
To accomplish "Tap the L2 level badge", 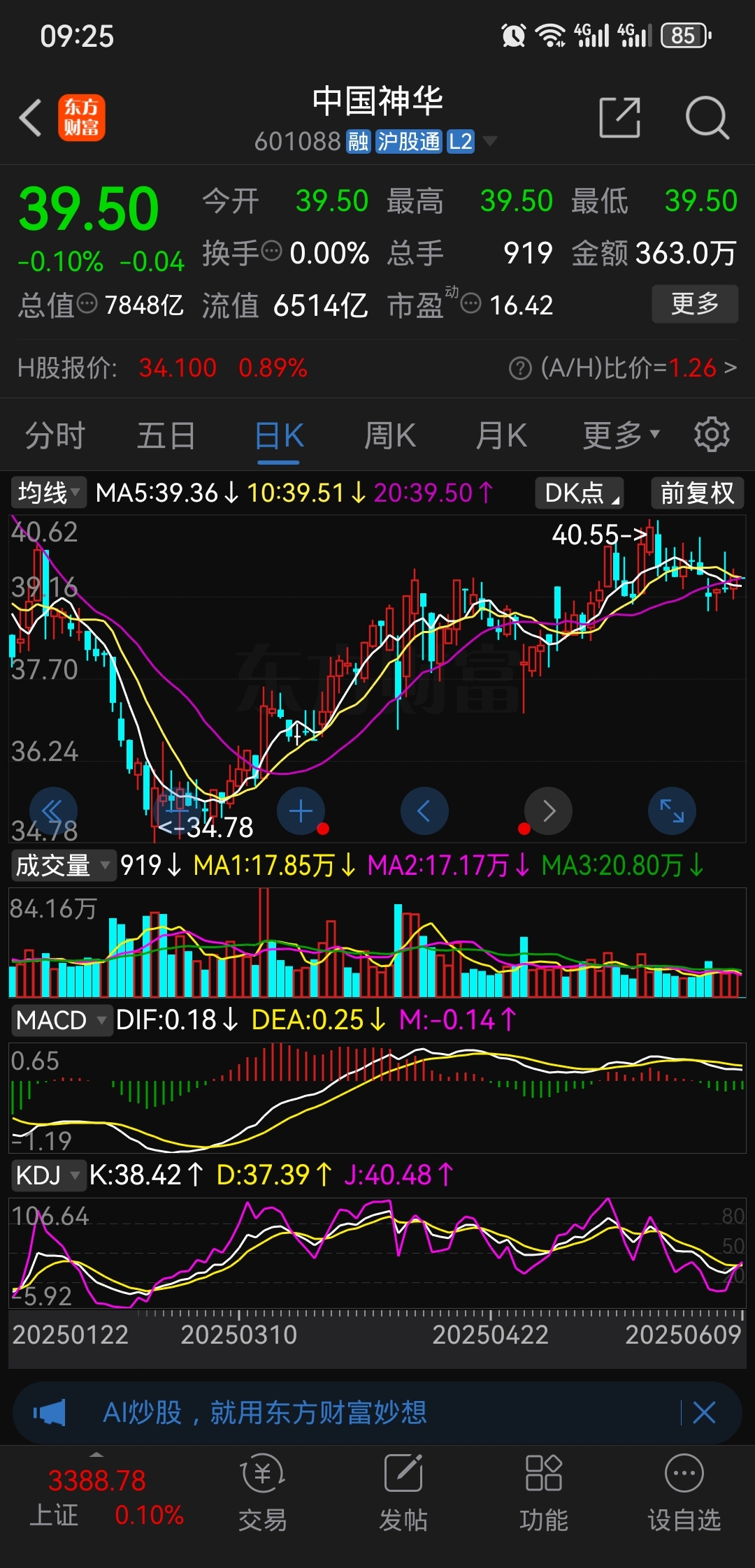I will (461, 142).
